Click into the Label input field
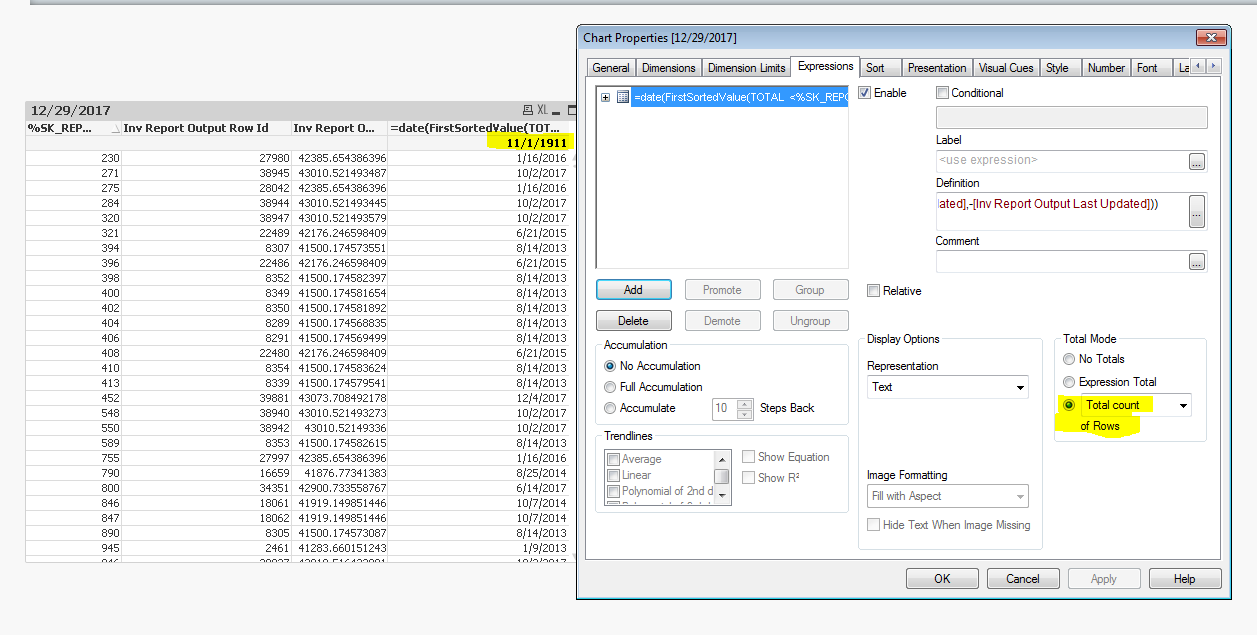 click(x=1061, y=161)
